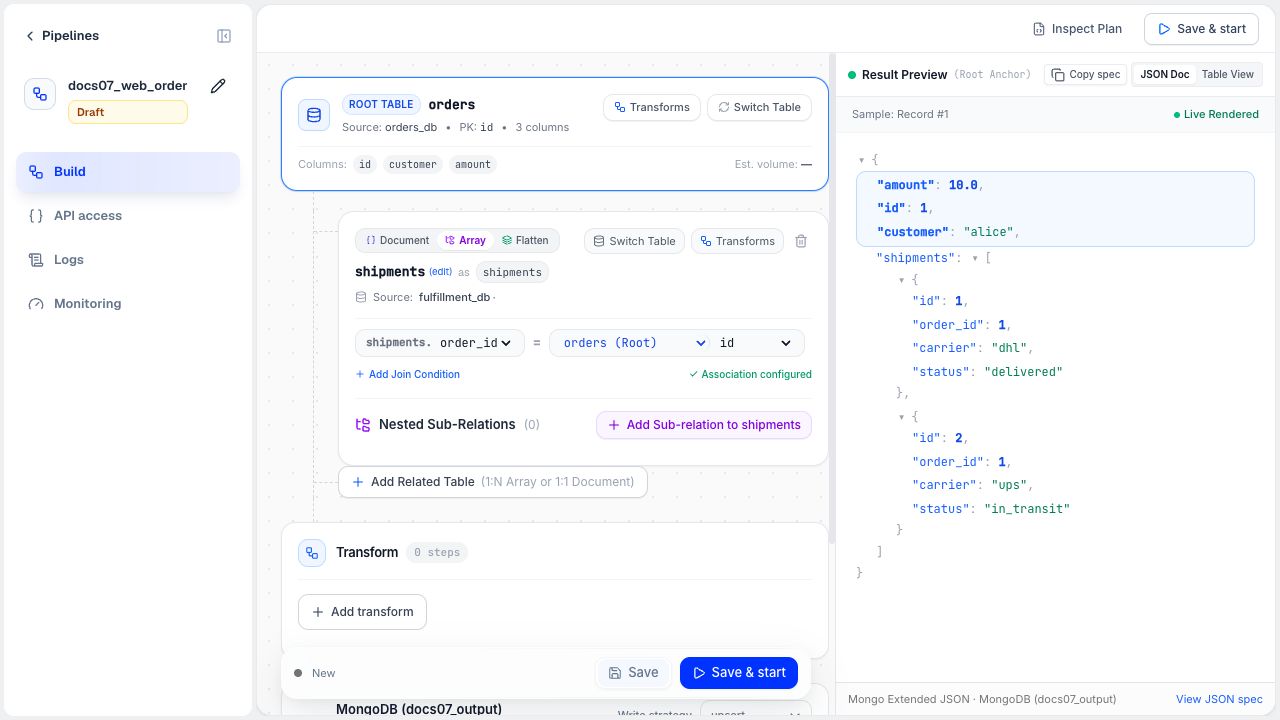This screenshot has width=1280, height=720.
Task: Click the pencil icon to rename docs07_web_order
Action: tap(218, 86)
